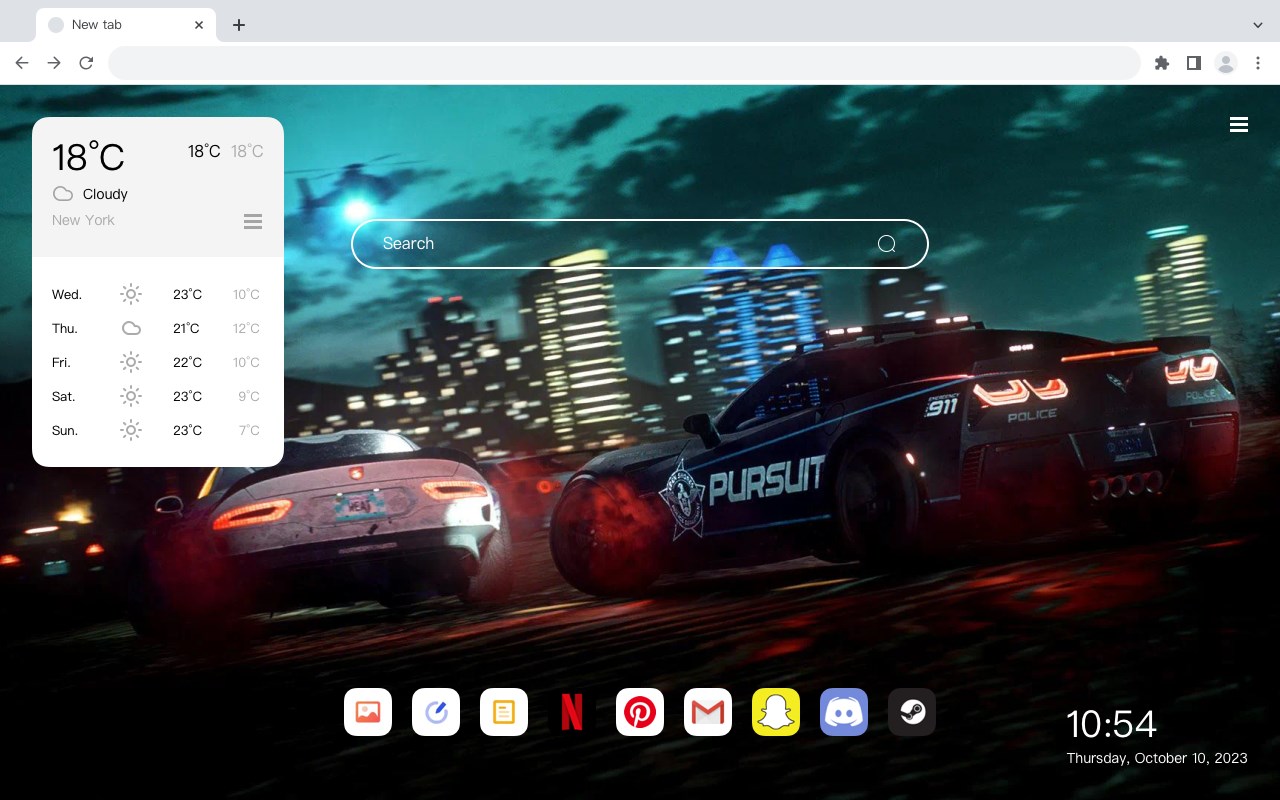The width and height of the screenshot is (1280, 800).
Task: Open Chrome's three-dot menu
Action: pyautogui.click(x=1258, y=63)
